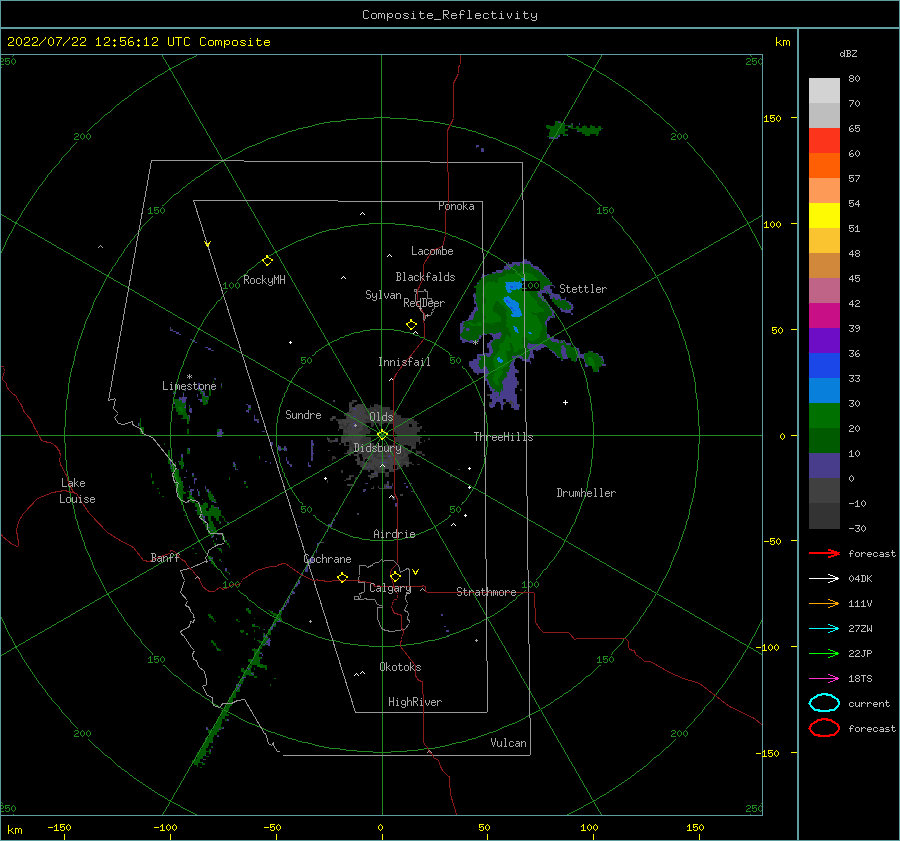Click the Sylvan label
Viewport: 900px width, 841px height.
383,295
